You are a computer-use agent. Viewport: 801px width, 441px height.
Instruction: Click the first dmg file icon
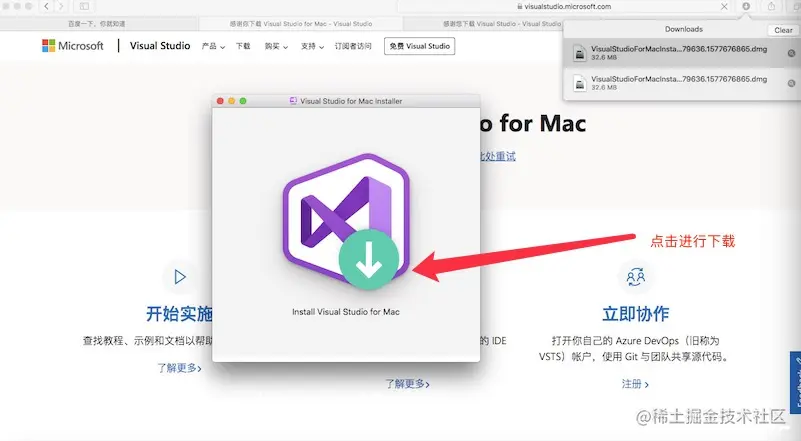coord(579,53)
